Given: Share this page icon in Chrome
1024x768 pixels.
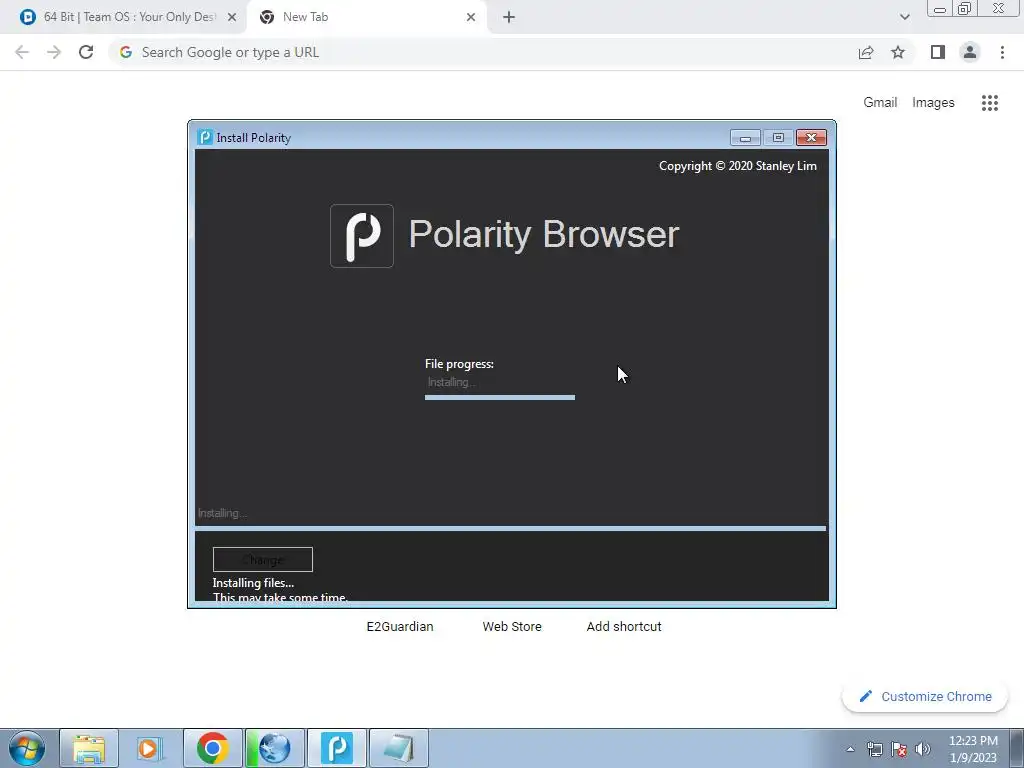Looking at the screenshot, I should [x=866, y=52].
